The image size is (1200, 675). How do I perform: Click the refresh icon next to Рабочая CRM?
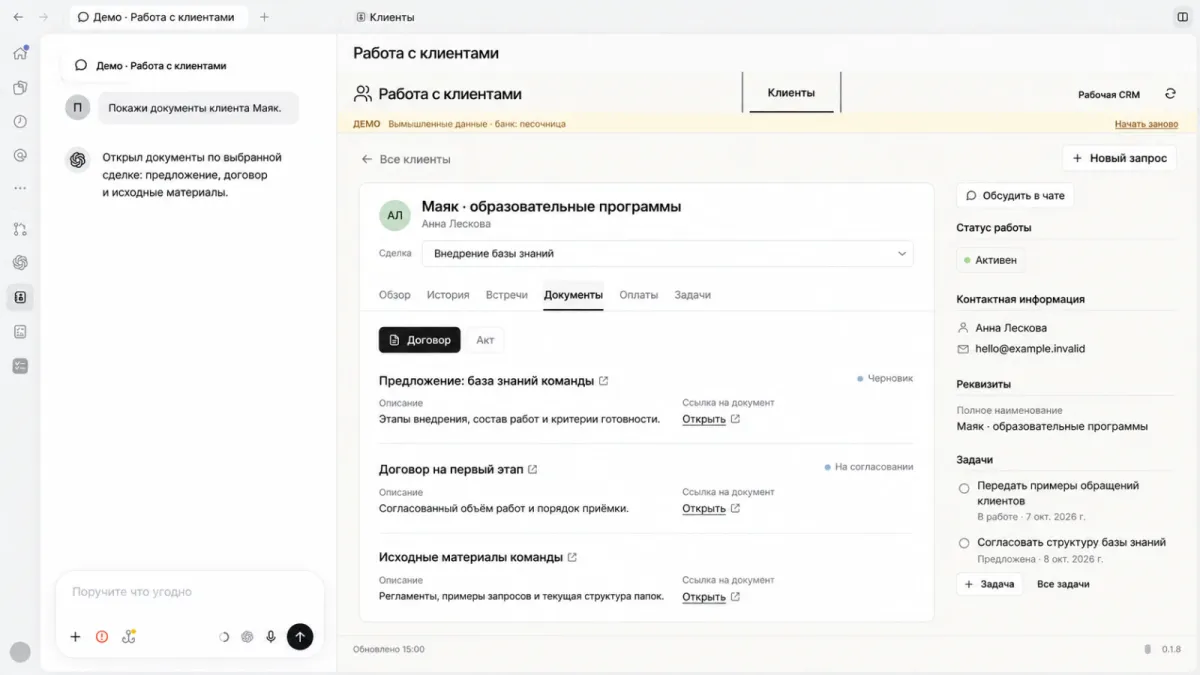pyautogui.click(x=1170, y=94)
